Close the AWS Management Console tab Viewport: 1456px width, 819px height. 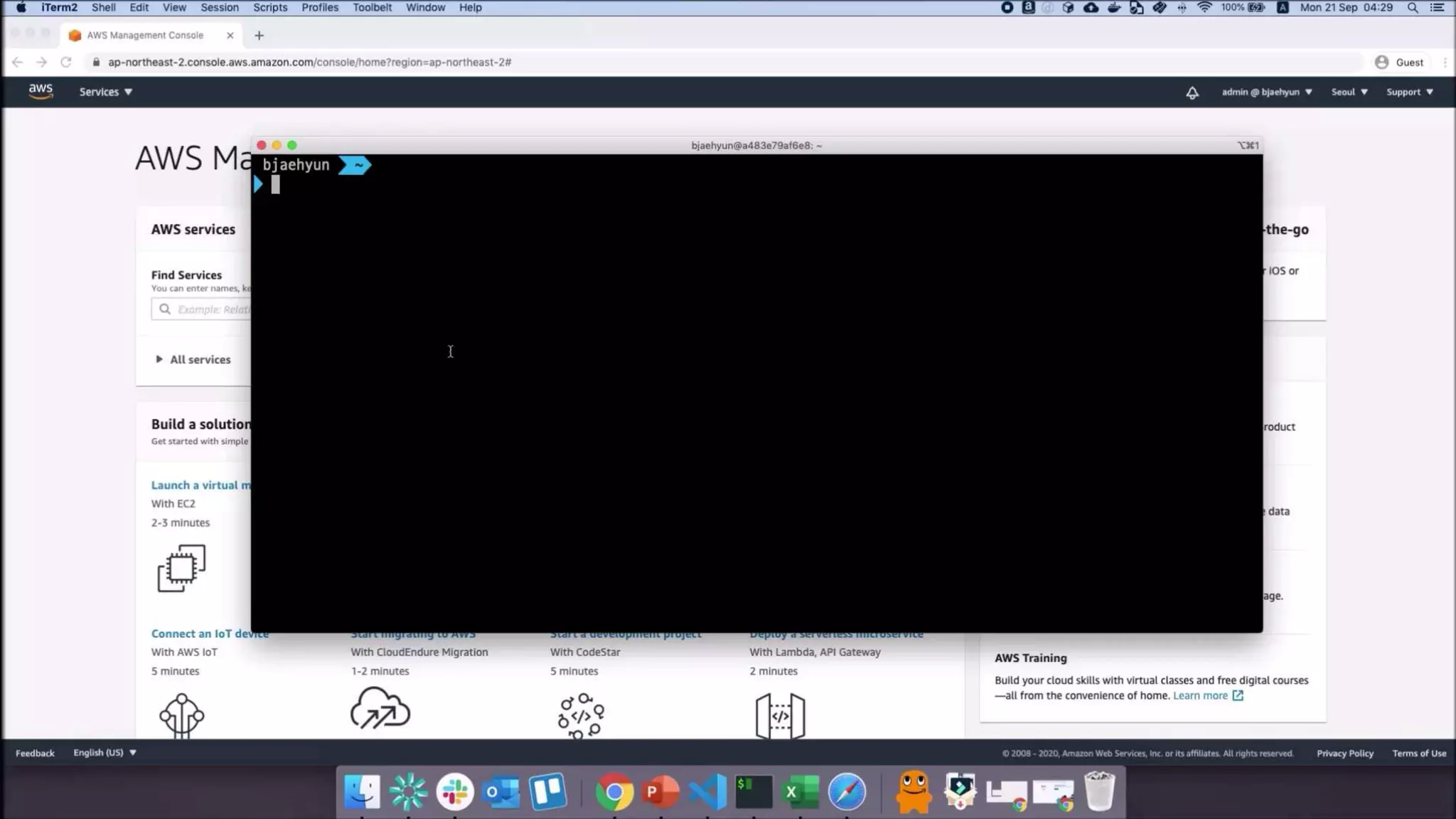[230, 36]
